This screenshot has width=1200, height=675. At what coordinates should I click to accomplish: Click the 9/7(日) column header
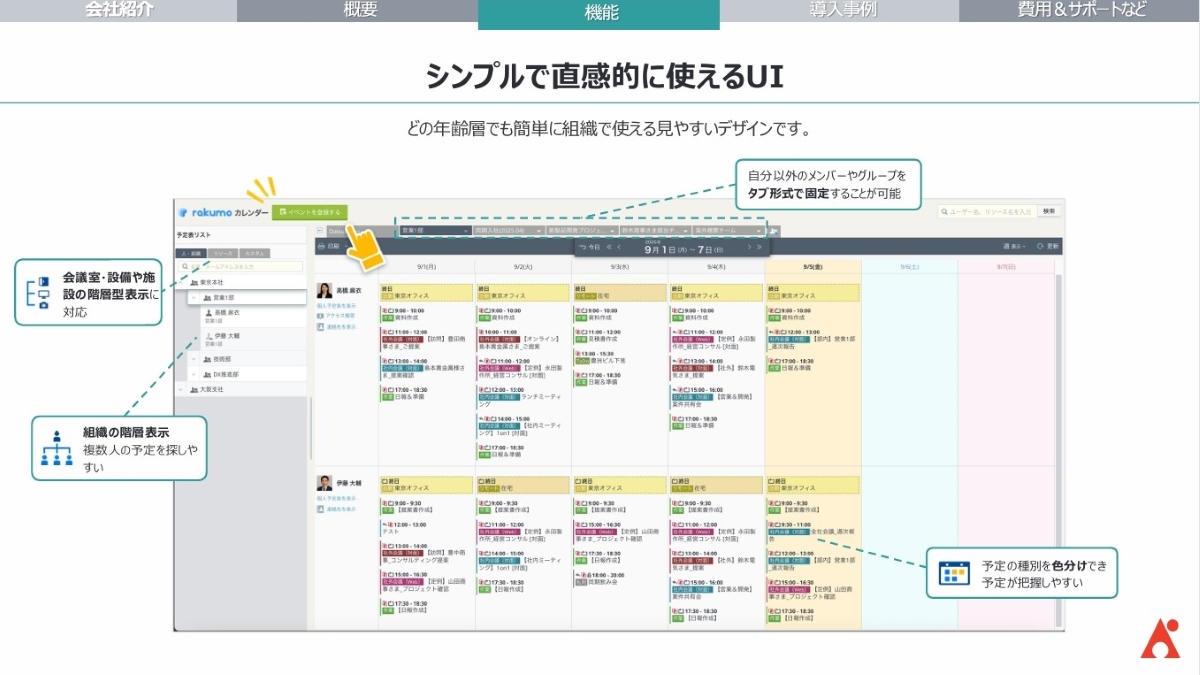tap(1005, 267)
